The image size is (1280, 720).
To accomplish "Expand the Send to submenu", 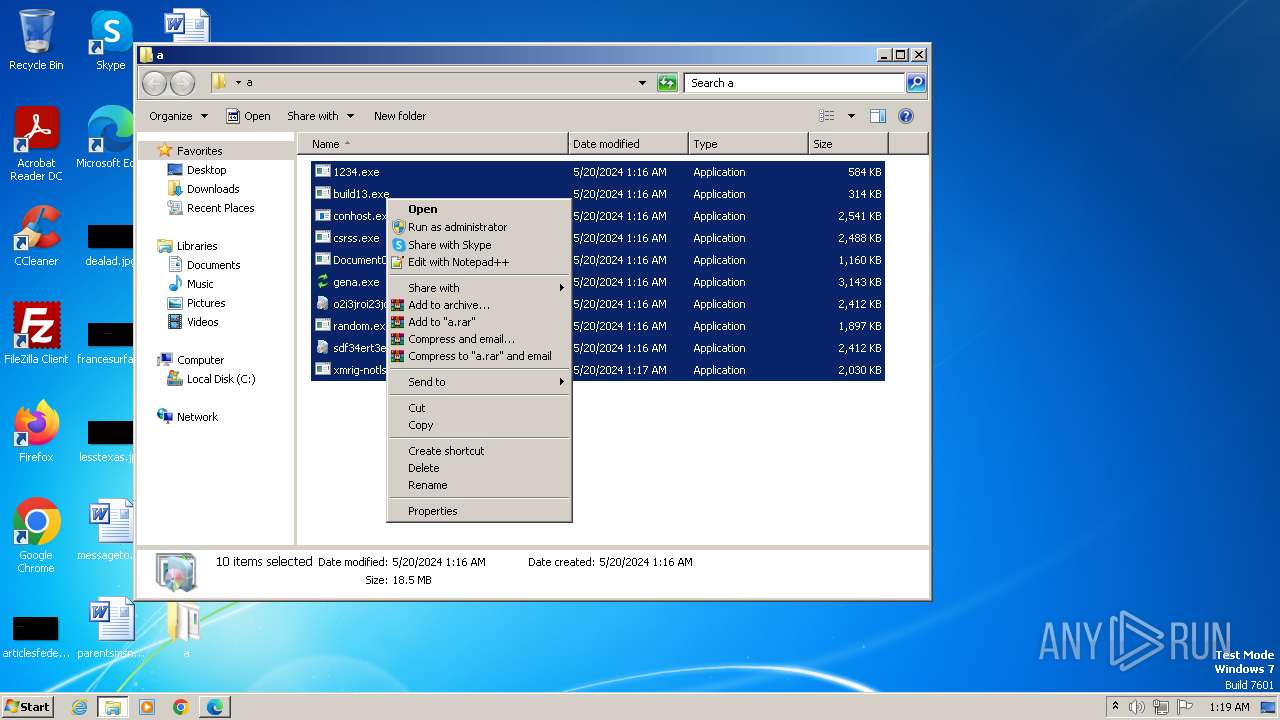I will 479,382.
